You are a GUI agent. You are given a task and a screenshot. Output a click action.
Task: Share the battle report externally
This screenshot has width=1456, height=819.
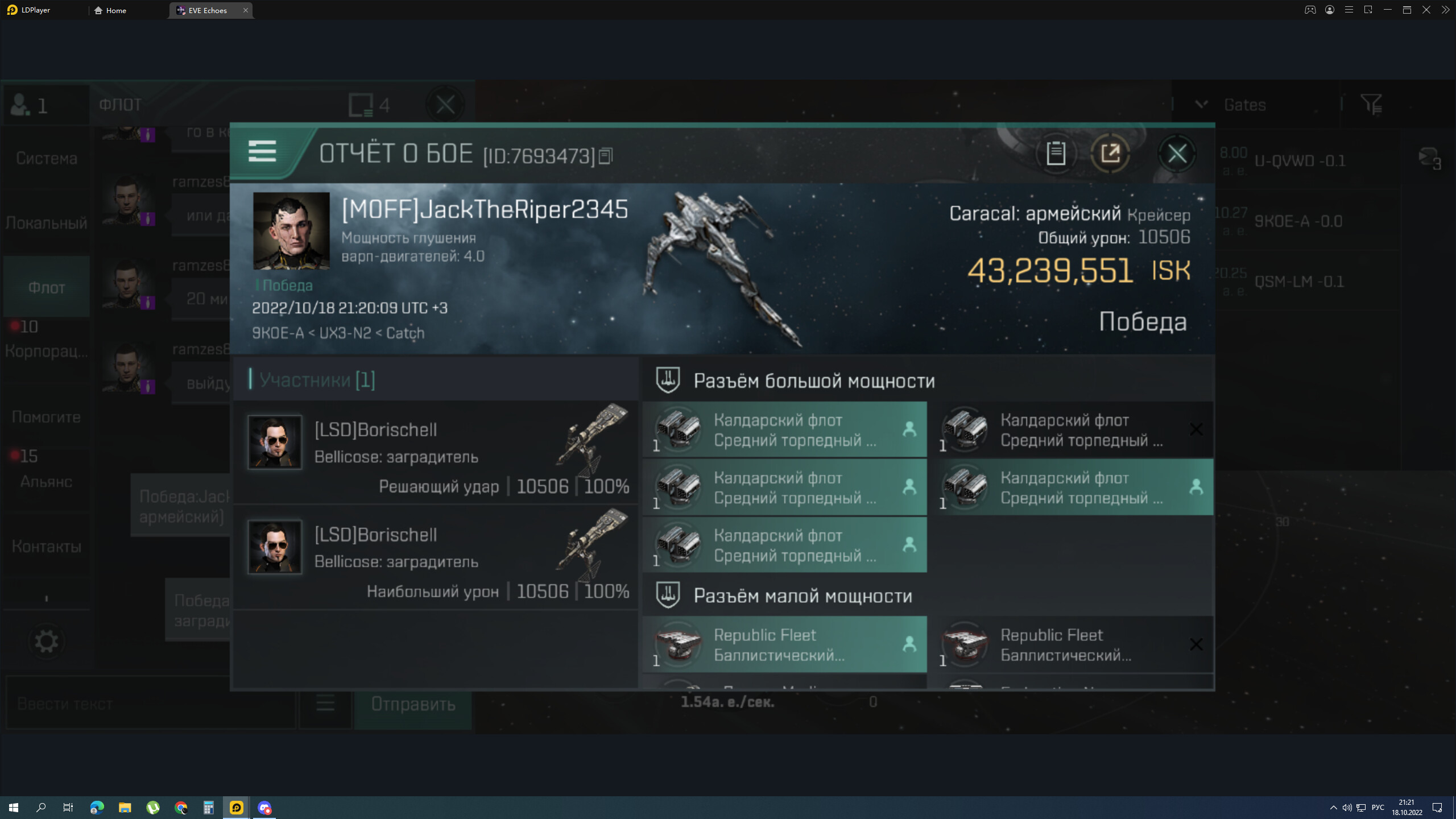(1110, 153)
